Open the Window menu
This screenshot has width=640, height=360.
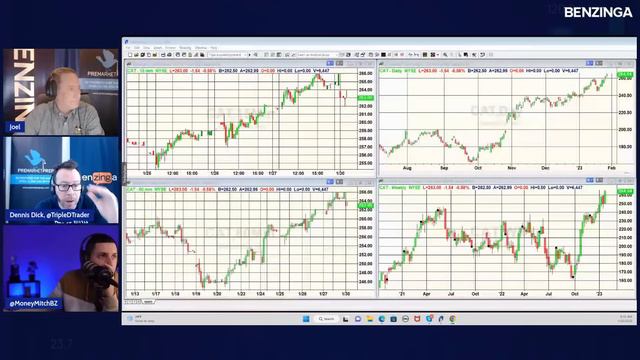201,48
